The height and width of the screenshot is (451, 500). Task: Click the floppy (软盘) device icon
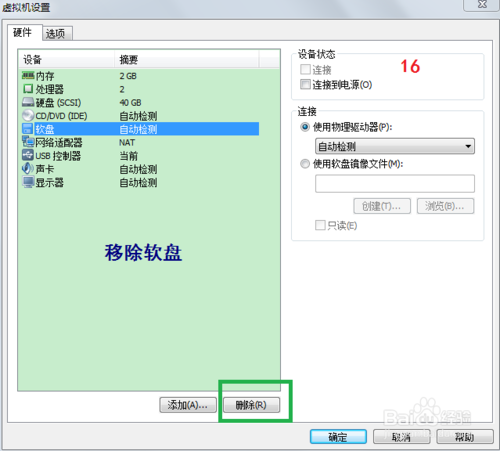[28, 129]
